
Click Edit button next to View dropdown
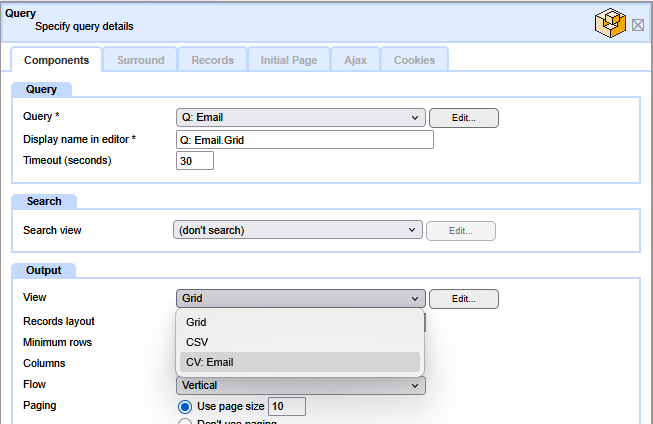click(x=463, y=298)
